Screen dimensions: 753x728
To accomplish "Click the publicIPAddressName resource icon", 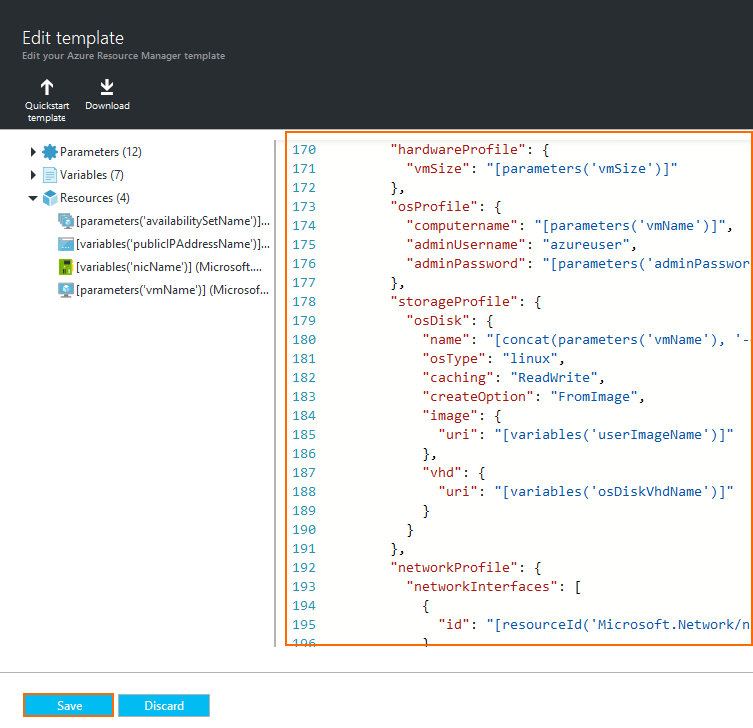I will click(x=65, y=244).
